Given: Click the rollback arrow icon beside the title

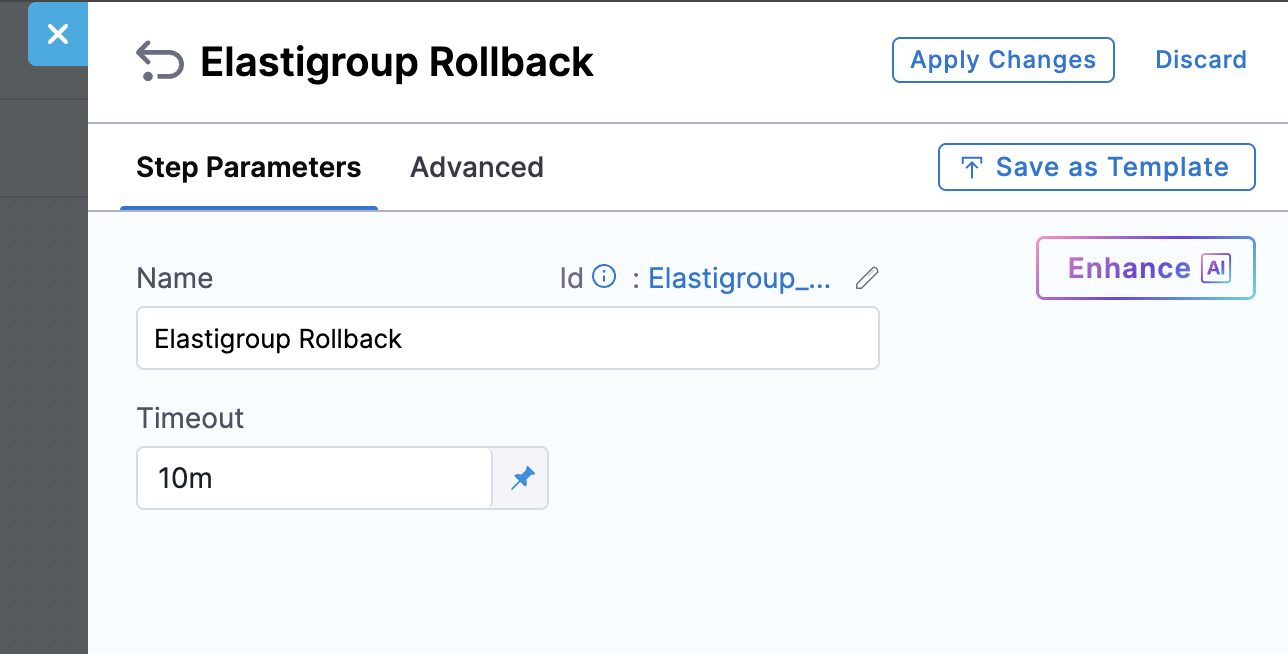Looking at the screenshot, I should pos(160,62).
